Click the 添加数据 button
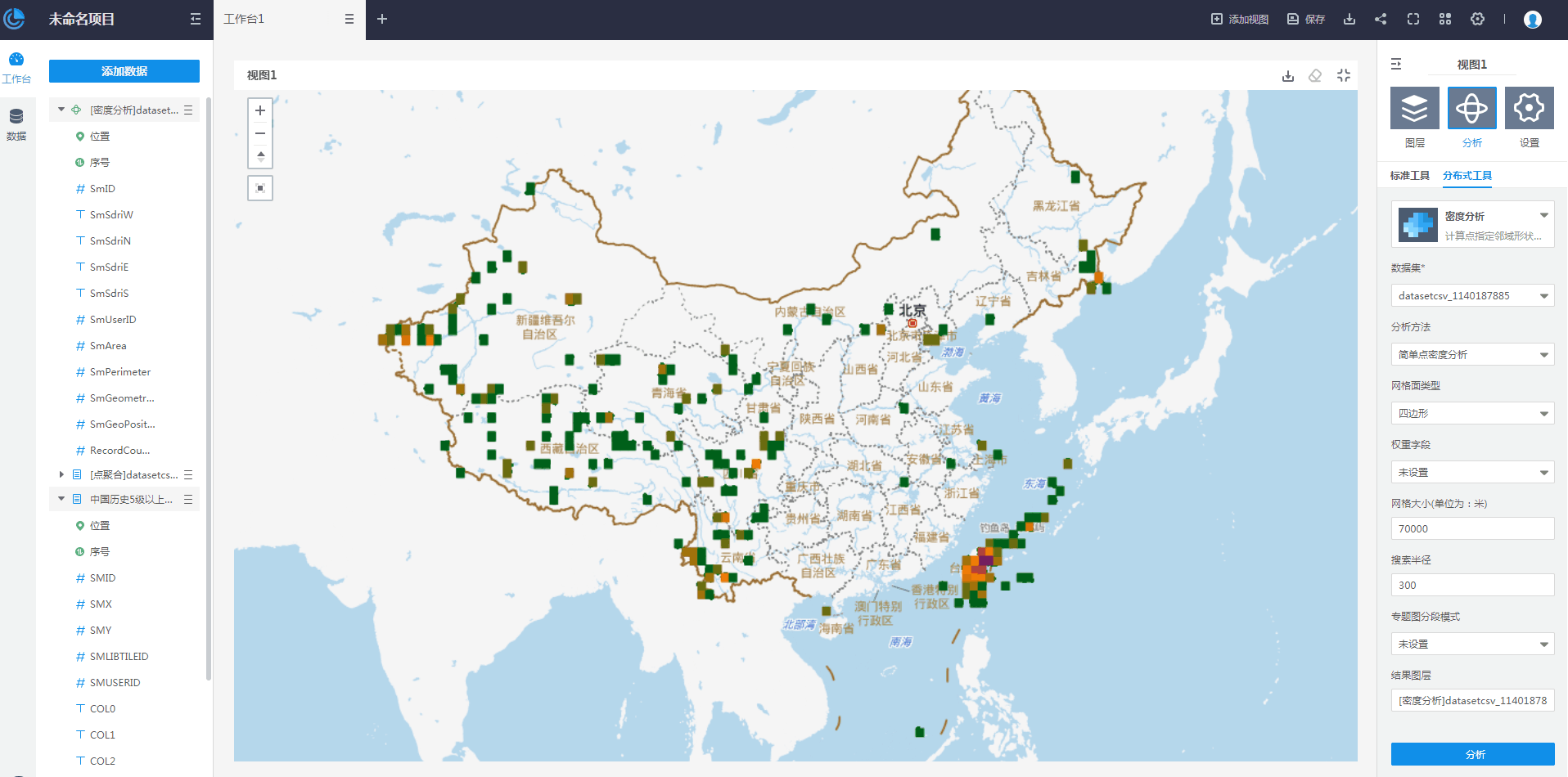This screenshot has width=1568, height=777. coord(124,71)
